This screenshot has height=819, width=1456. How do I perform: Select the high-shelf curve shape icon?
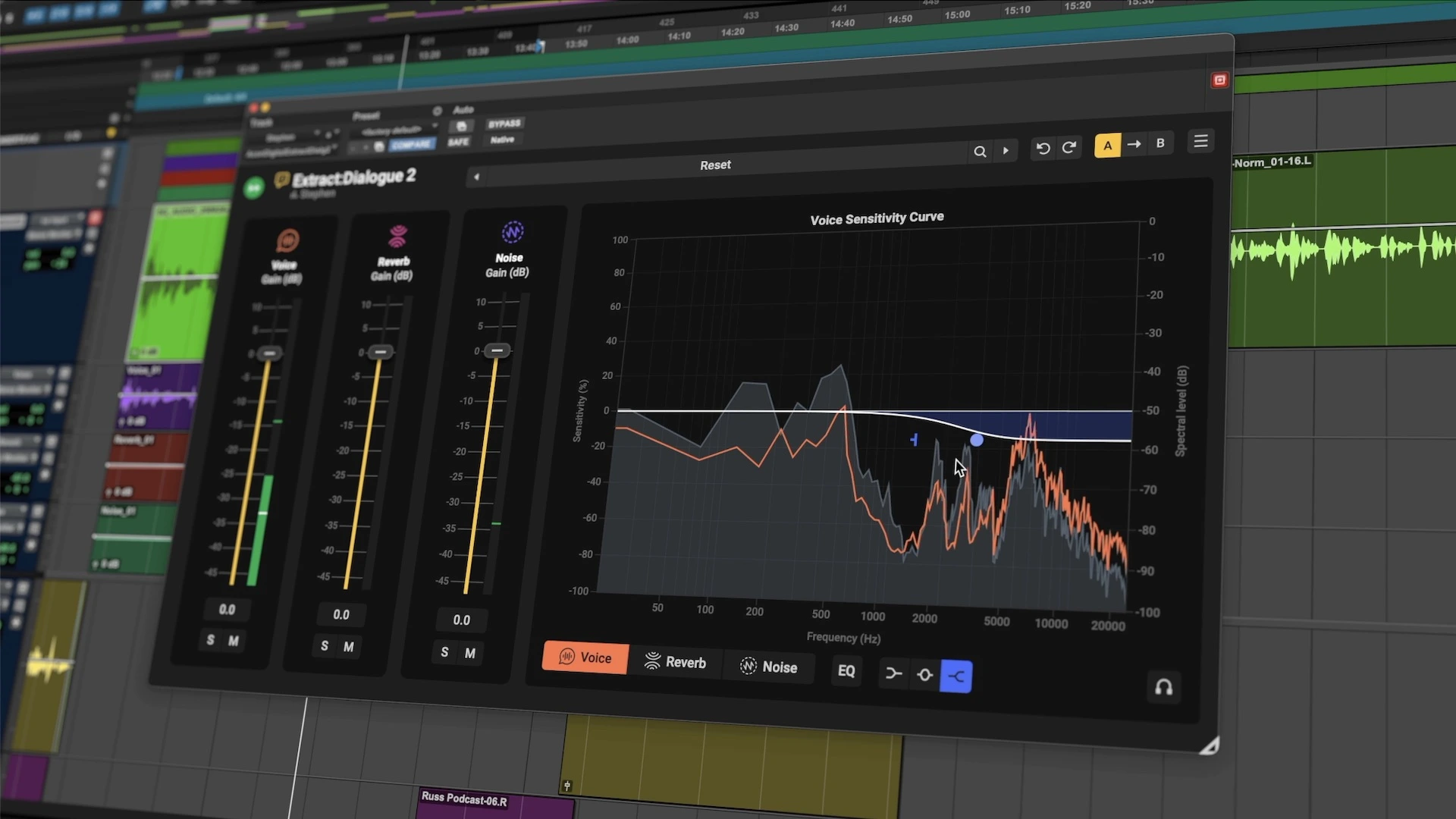point(955,676)
